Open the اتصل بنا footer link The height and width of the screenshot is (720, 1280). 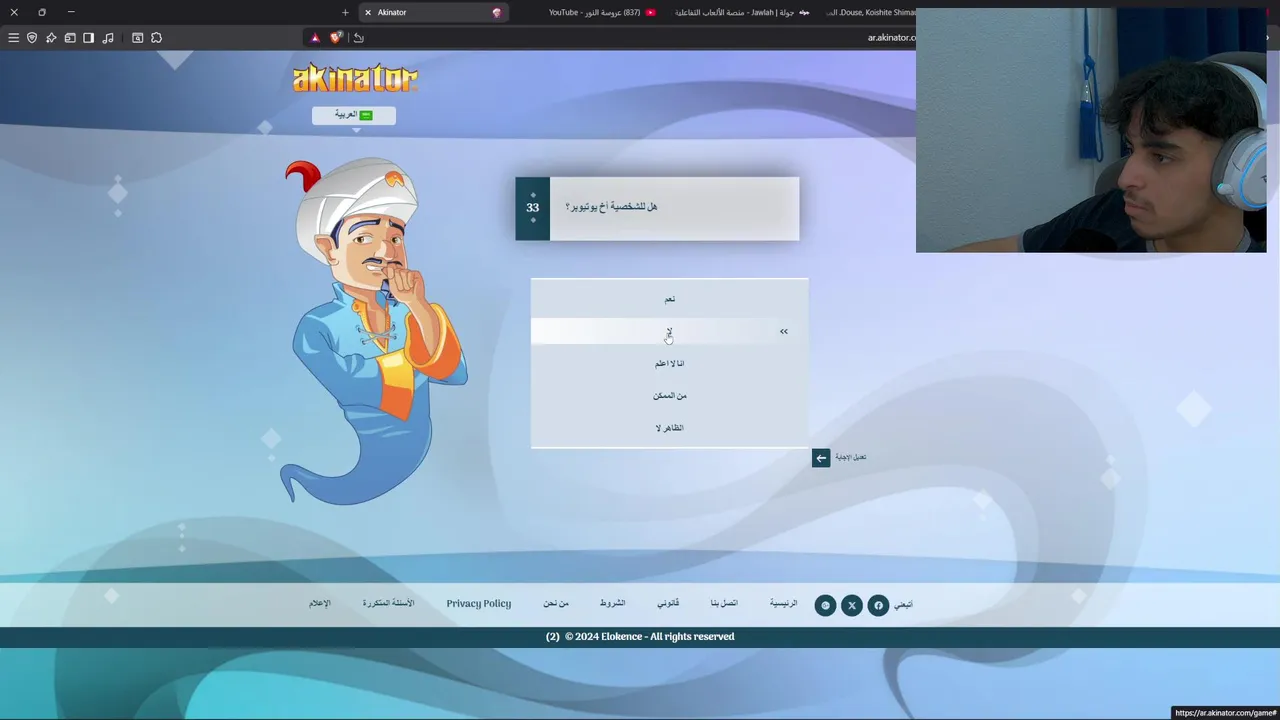(724, 604)
